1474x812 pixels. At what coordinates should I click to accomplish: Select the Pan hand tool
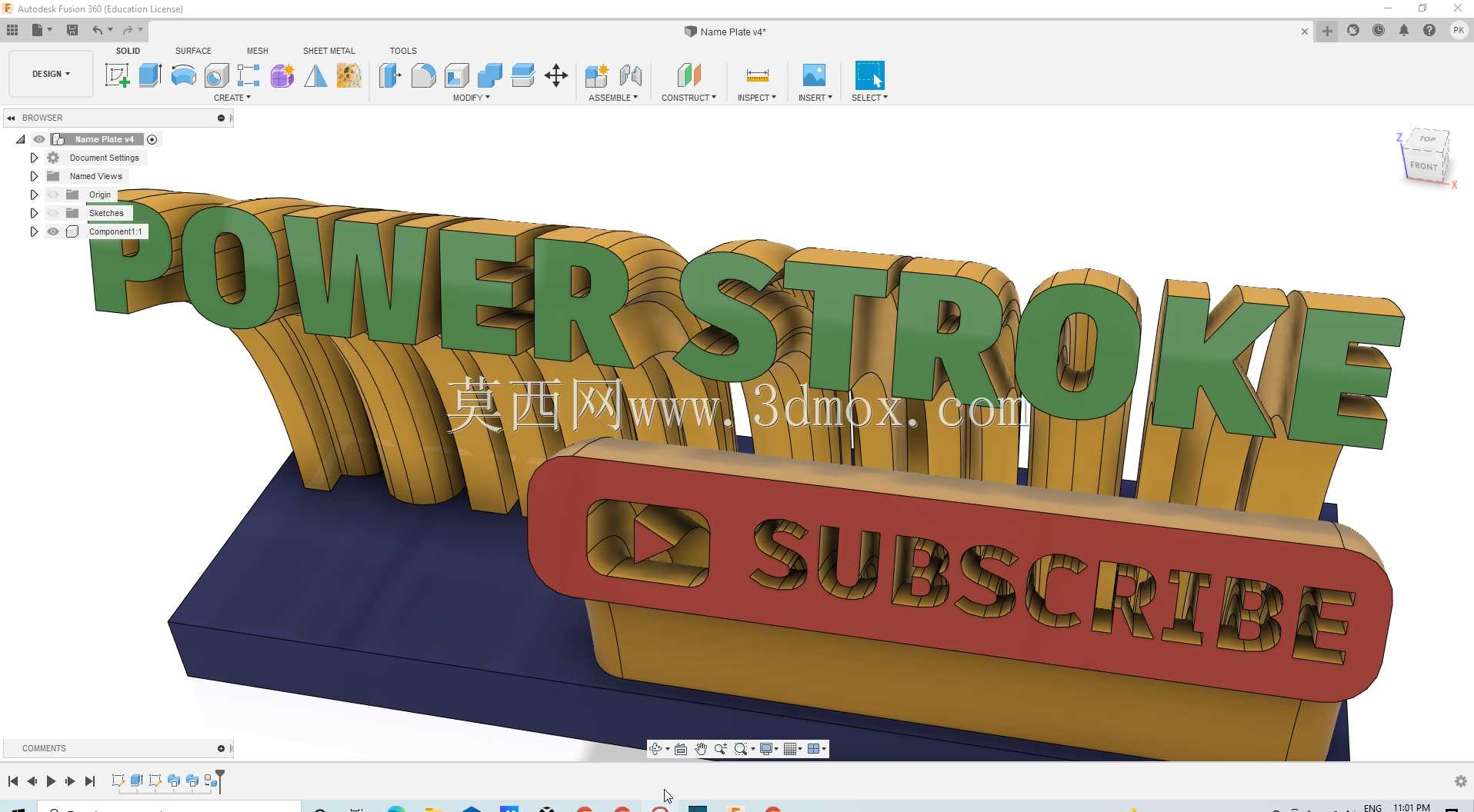click(701, 749)
